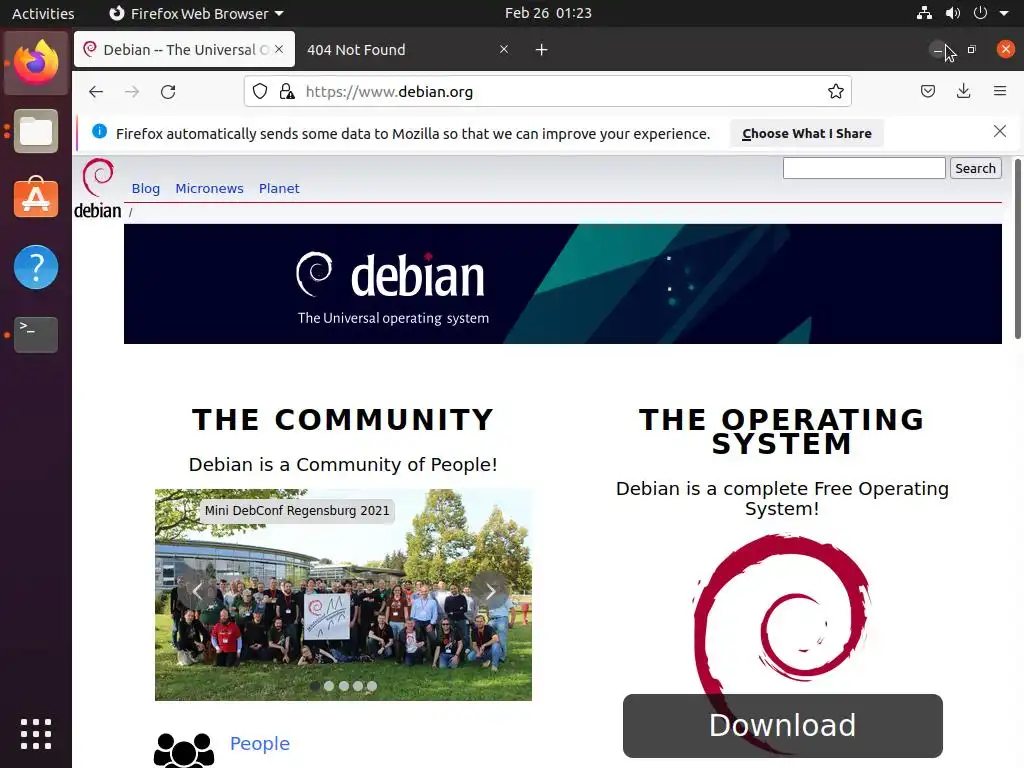Save page to Pocket
1024x768 pixels.
point(927,91)
